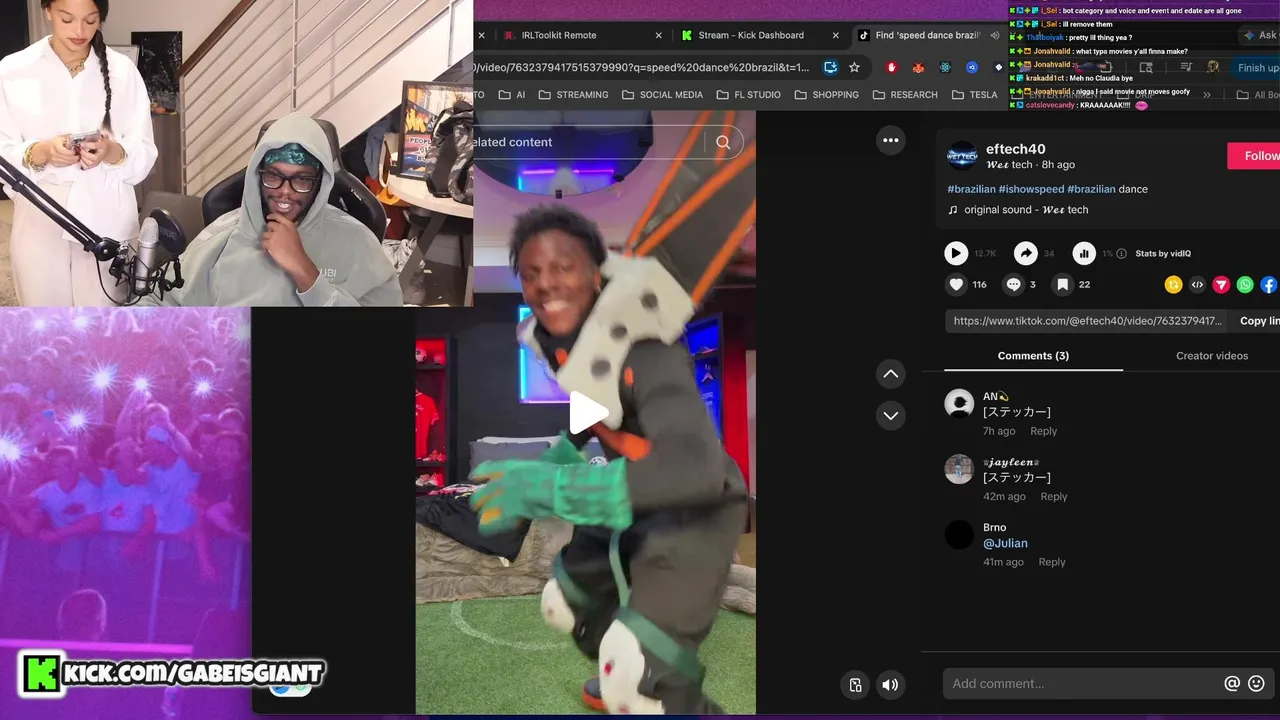Go to previous video with up arrow
The image size is (1280, 720).
click(891, 374)
